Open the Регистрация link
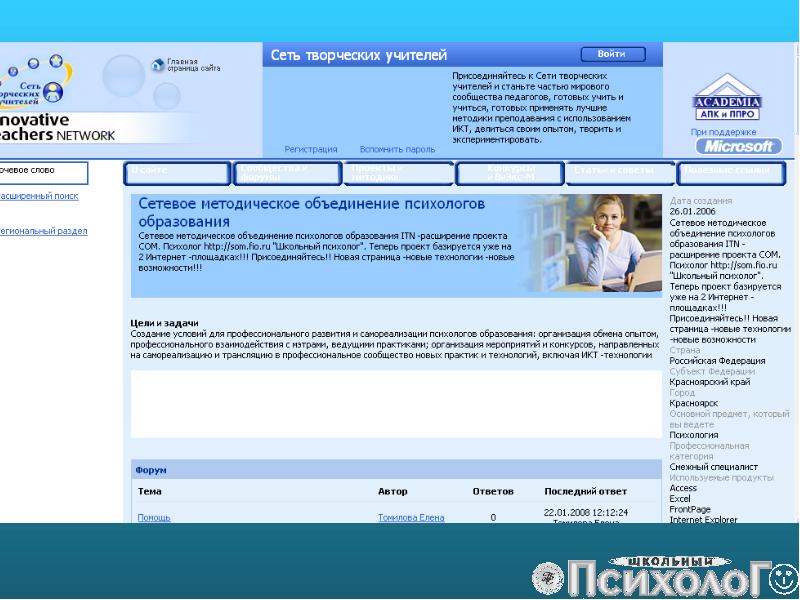This screenshot has width=800, height=600. 310,149
